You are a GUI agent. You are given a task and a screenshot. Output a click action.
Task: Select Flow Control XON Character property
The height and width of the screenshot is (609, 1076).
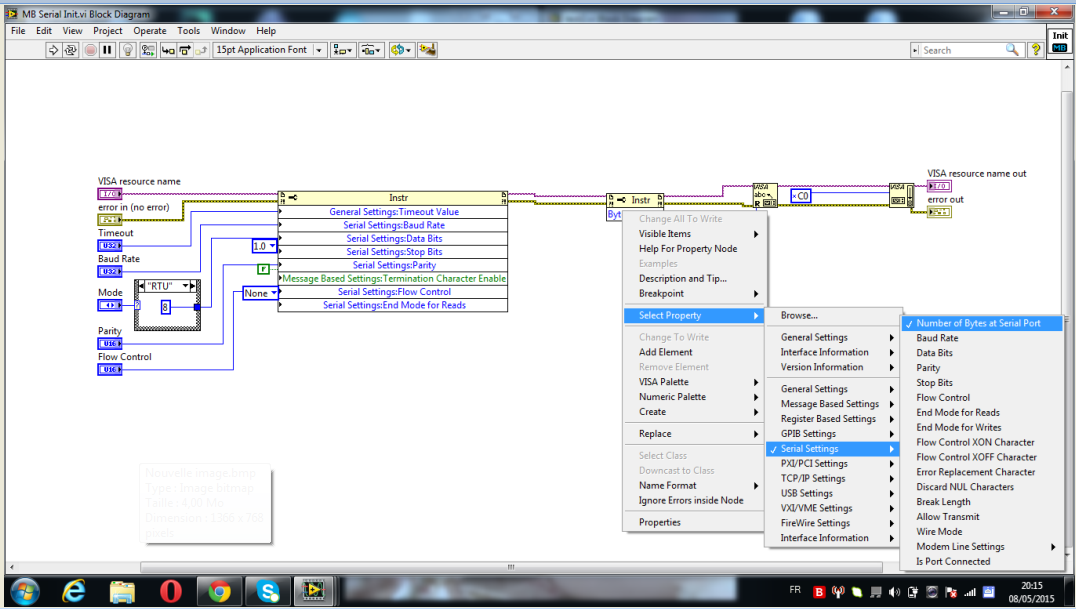tap(982, 442)
